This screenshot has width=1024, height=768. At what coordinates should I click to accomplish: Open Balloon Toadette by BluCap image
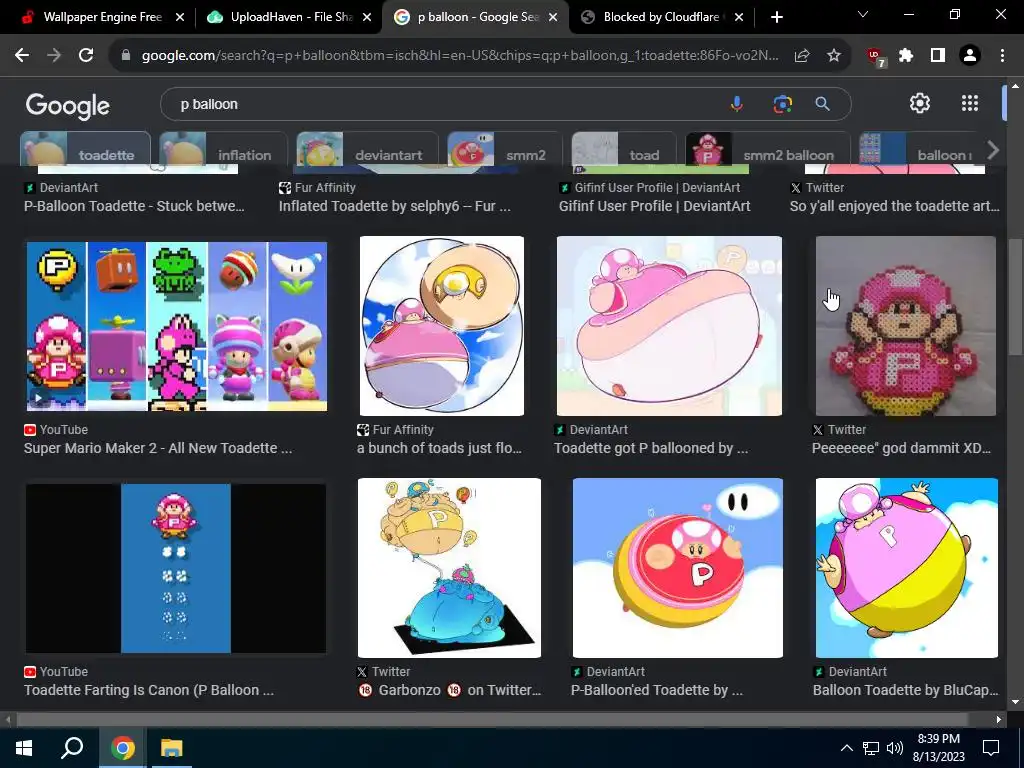coord(906,568)
